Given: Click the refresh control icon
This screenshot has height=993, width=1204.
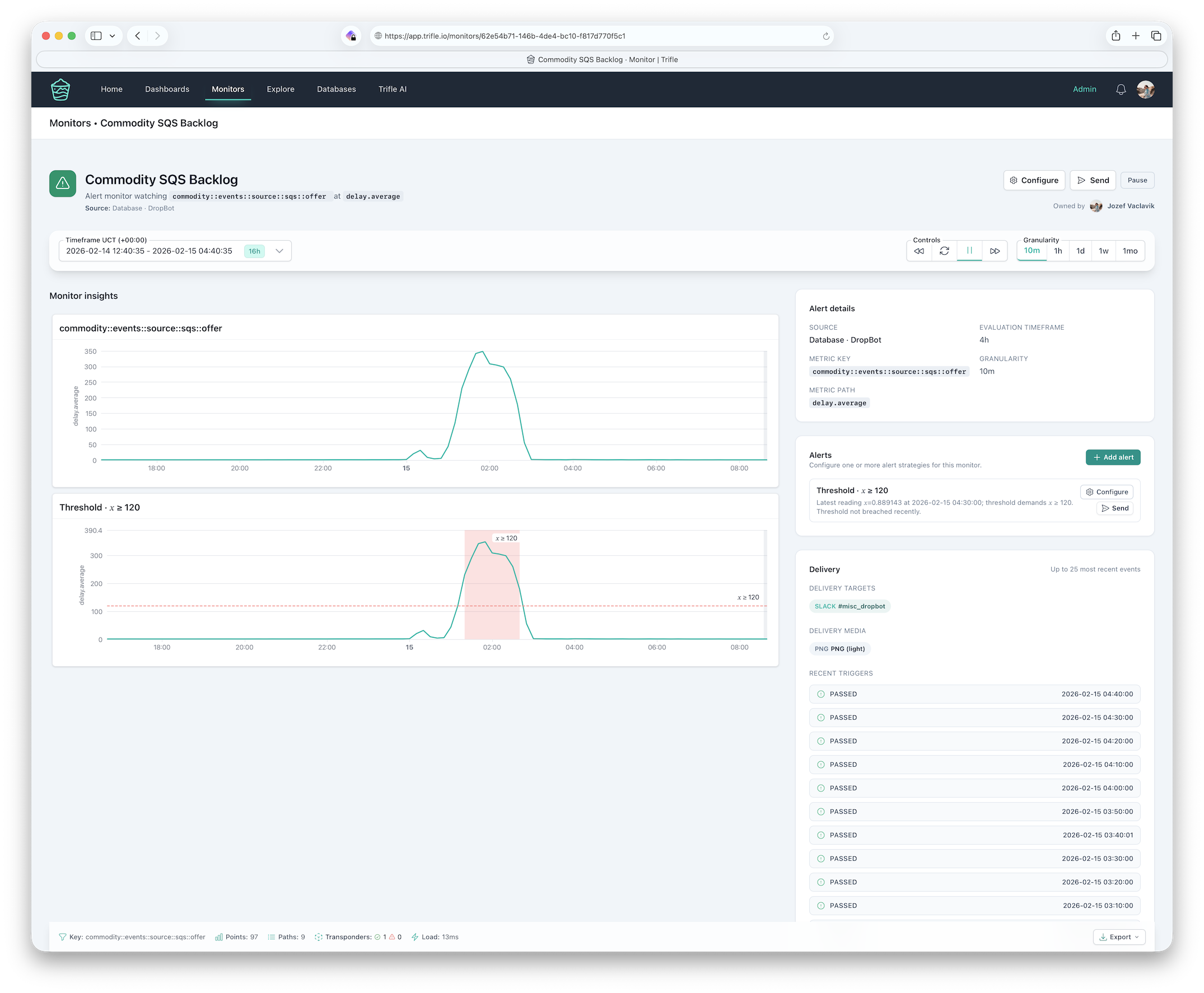Looking at the screenshot, I should [x=944, y=251].
